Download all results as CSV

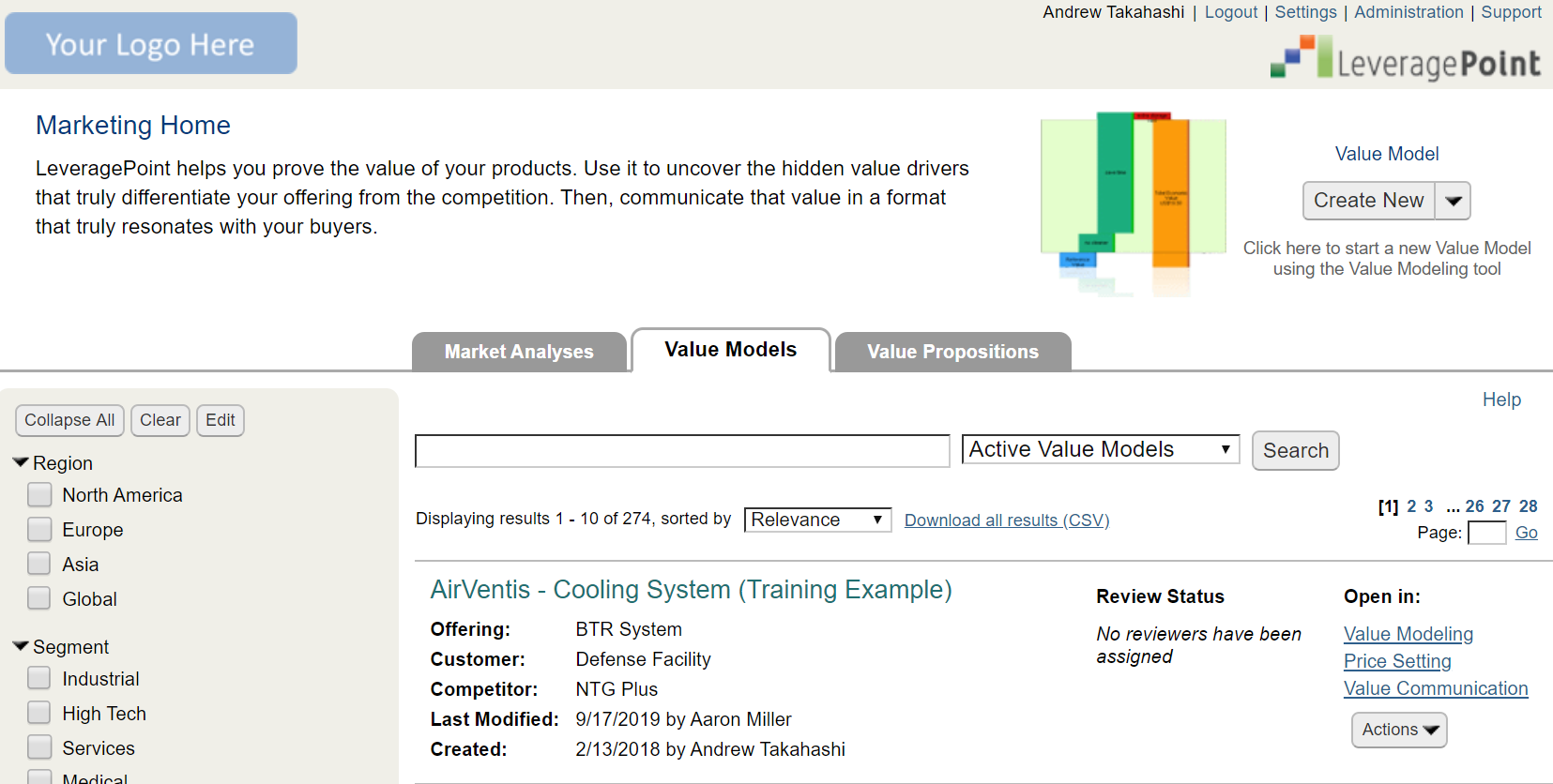point(1007,520)
